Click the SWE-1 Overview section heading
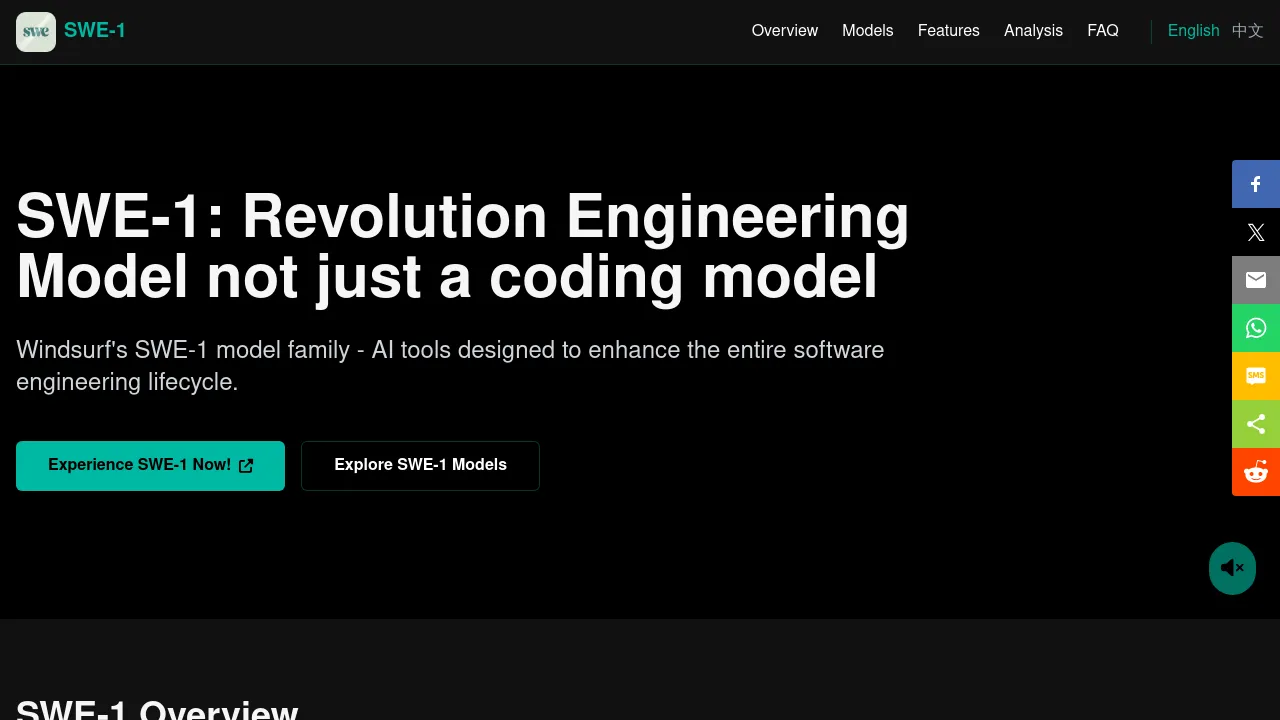 [x=157, y=709]
